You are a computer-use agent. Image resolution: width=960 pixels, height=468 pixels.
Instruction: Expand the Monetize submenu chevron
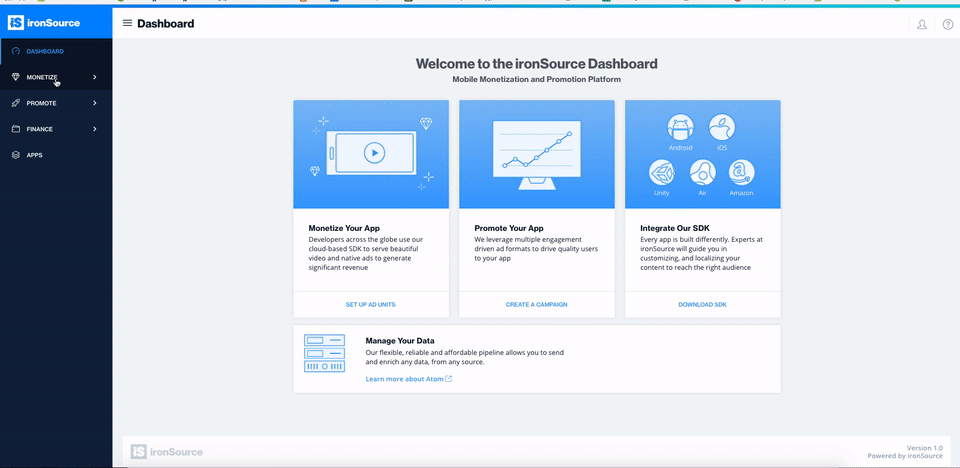pyautogui.click(x=95, y=77)
